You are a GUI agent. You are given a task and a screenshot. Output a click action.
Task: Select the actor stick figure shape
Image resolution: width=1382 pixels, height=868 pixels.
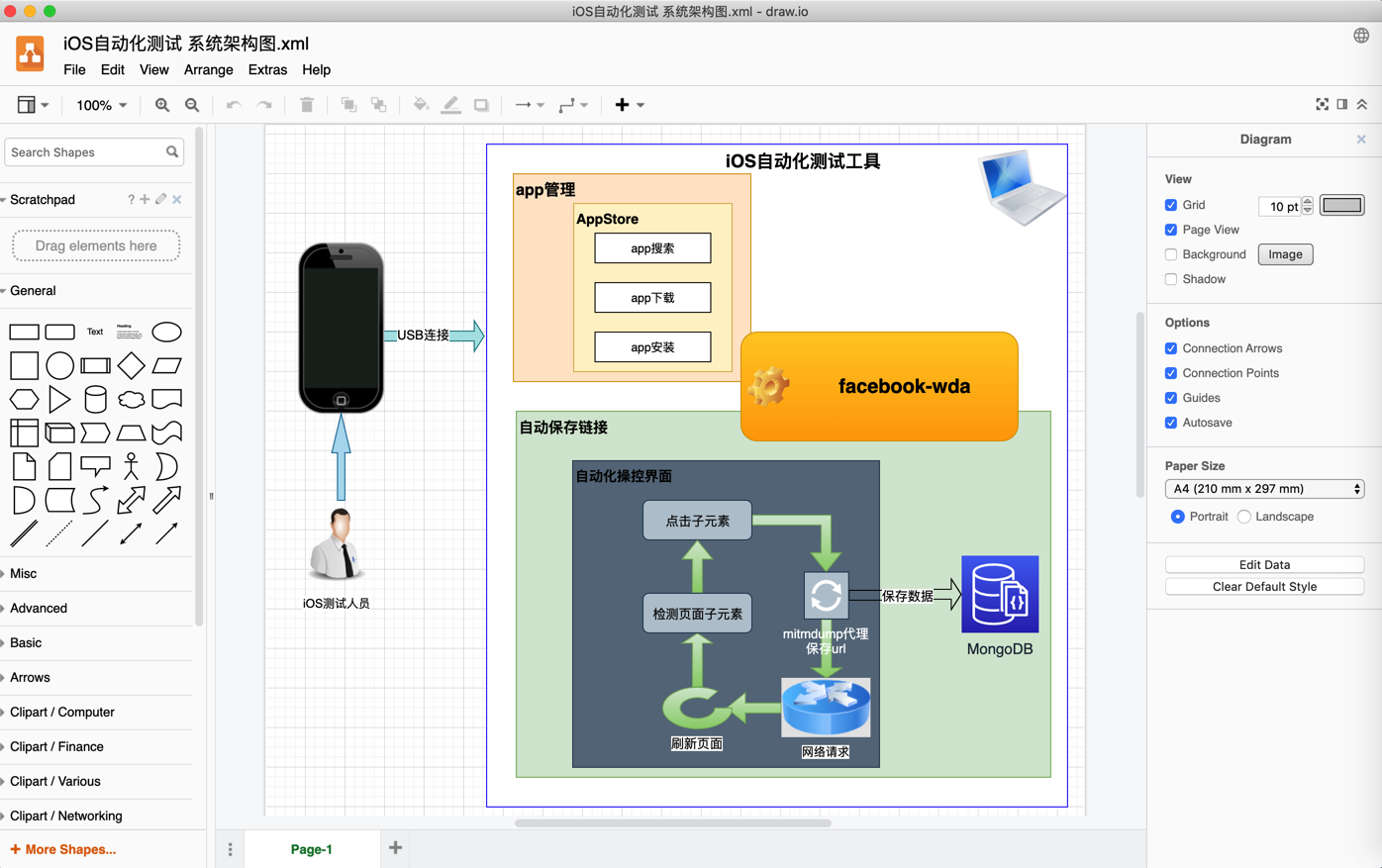click(x=131, y=466)
